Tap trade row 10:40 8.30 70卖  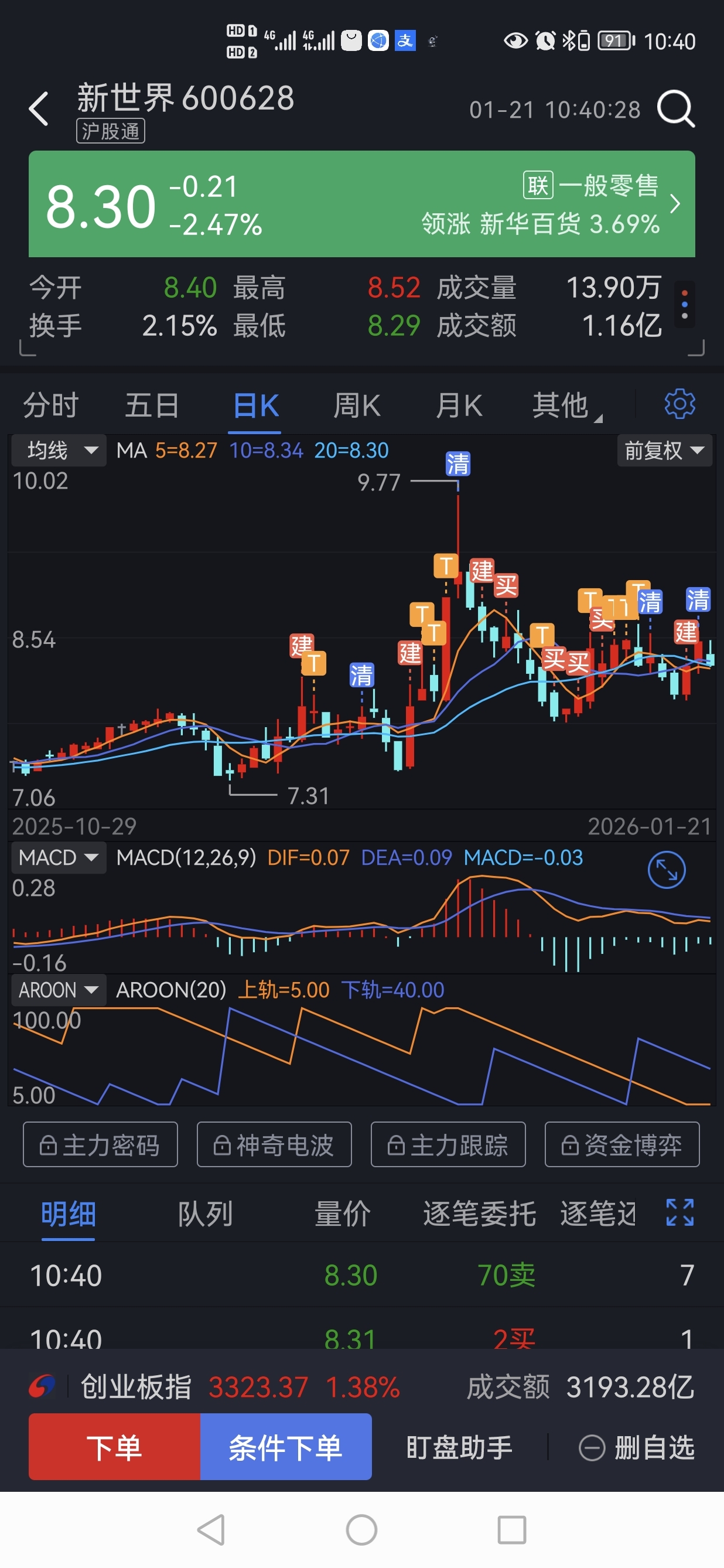[x=362, y=1274]
